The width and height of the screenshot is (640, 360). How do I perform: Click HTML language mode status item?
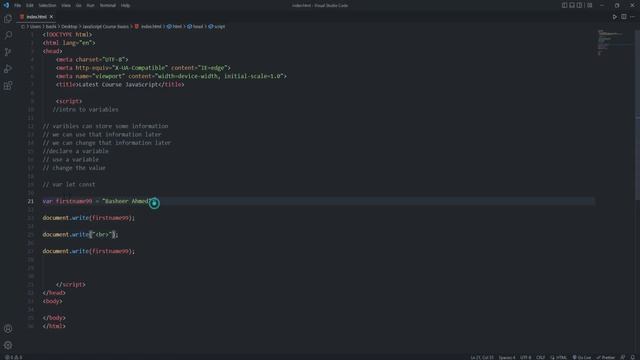click(559, 357)
